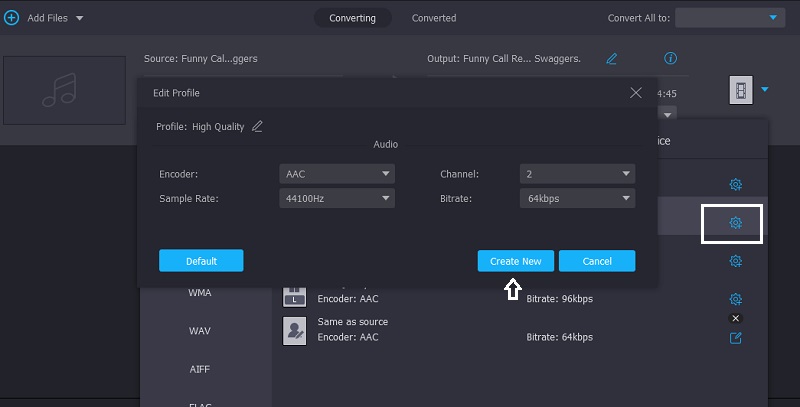The image size is (800, 407).
Task: Close the Edit Profile dialog
Action: pos(635,93)
